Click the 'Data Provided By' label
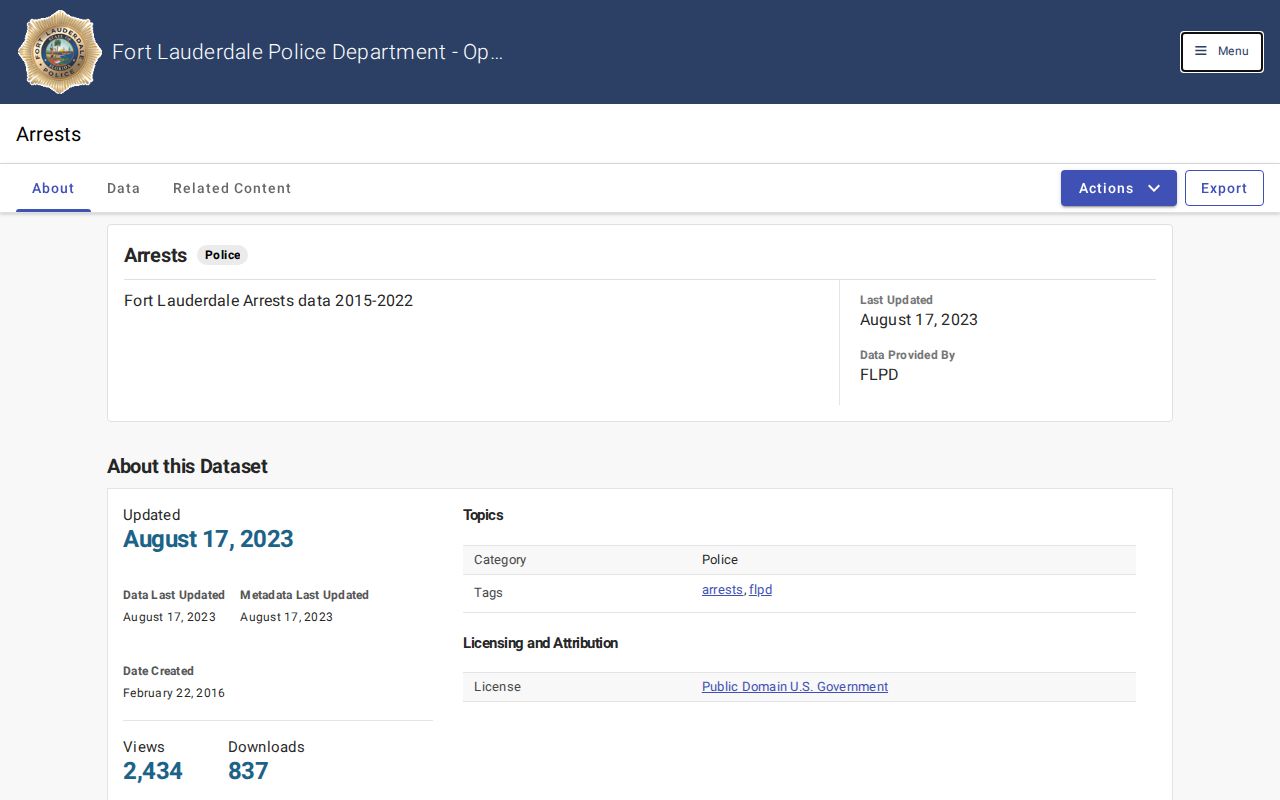 tap(907, 355)
